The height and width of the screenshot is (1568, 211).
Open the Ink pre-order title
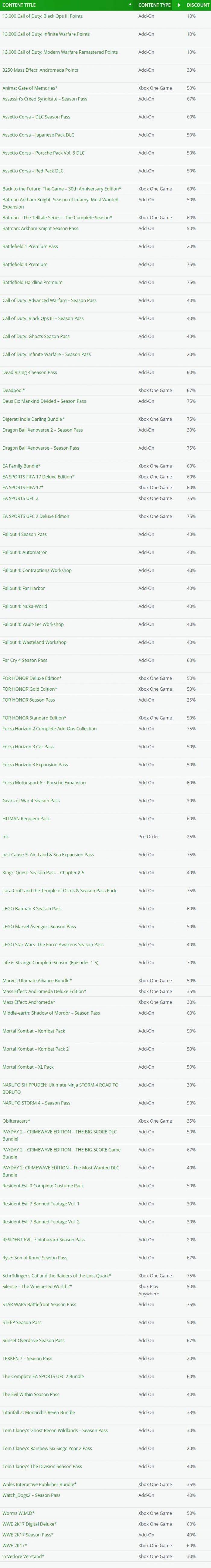(x=5, y=836)
